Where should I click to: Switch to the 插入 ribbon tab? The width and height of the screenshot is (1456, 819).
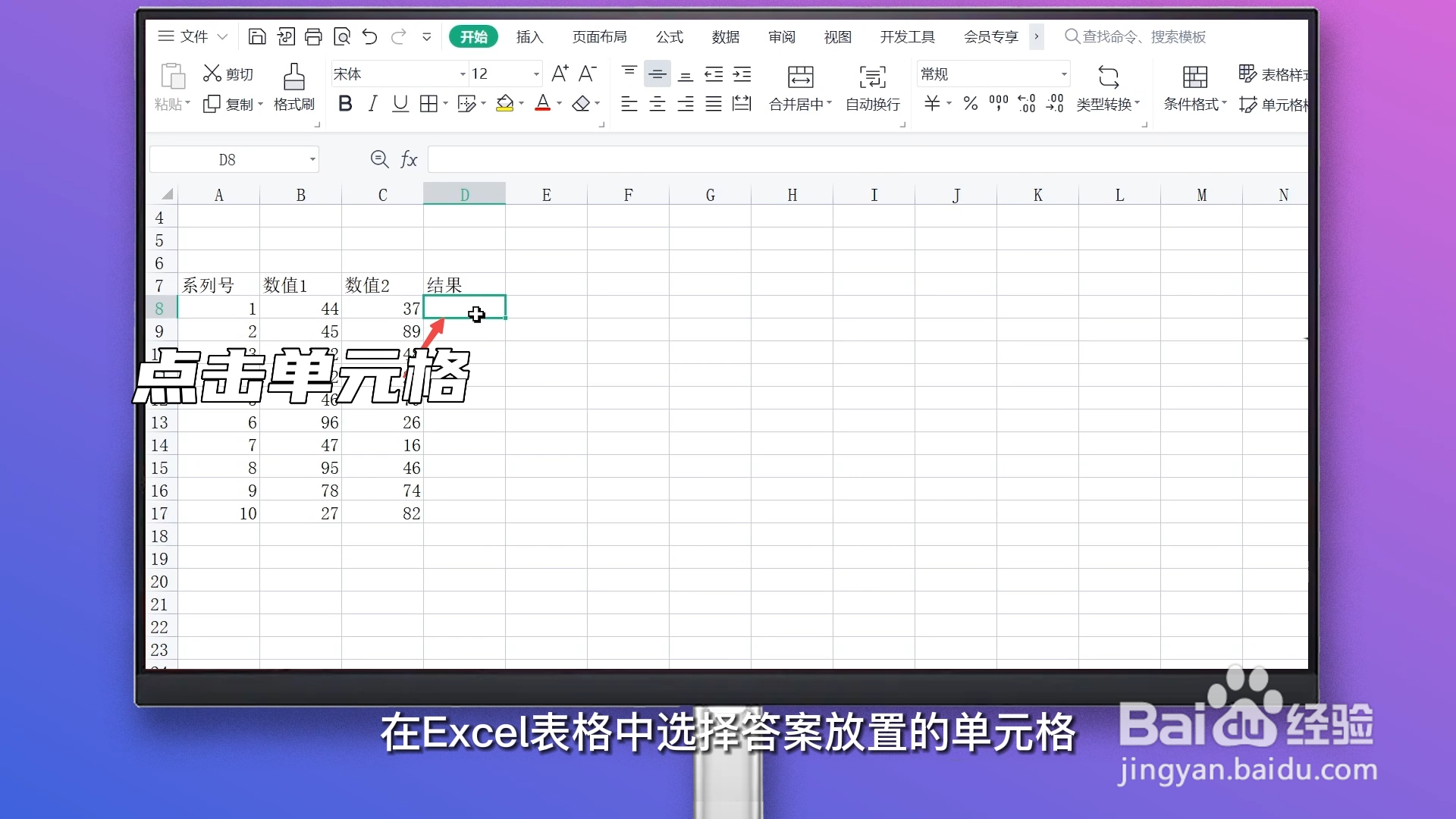pyautogui.click(x=529, y=36)
